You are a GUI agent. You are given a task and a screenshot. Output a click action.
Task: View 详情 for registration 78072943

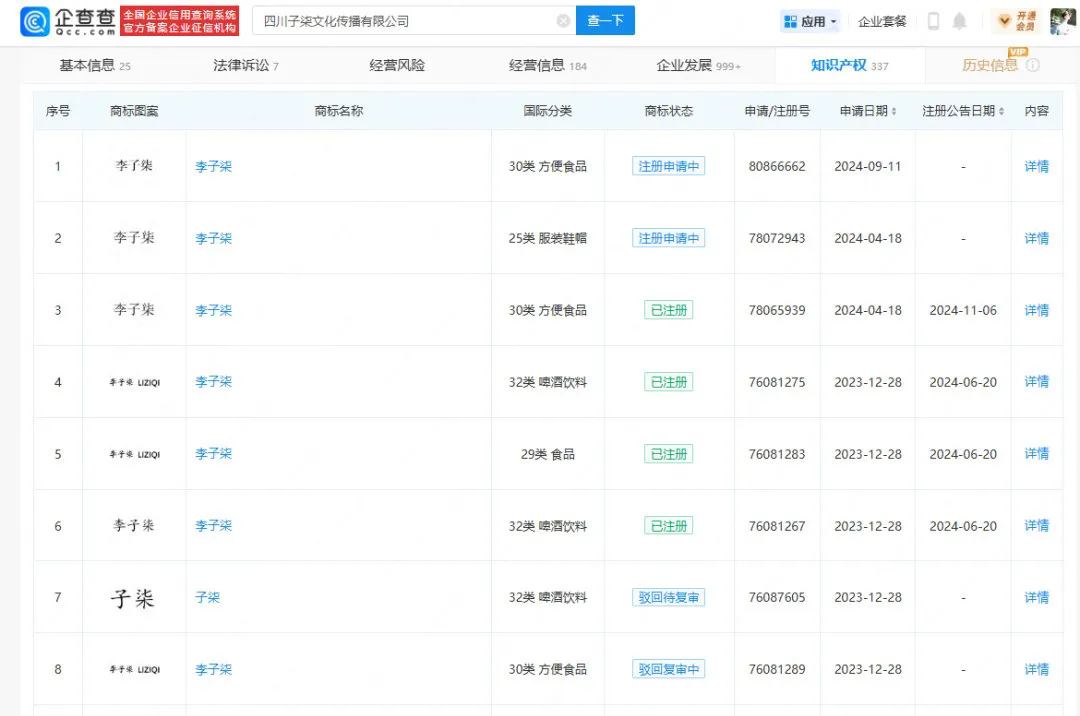[1037, 238]
